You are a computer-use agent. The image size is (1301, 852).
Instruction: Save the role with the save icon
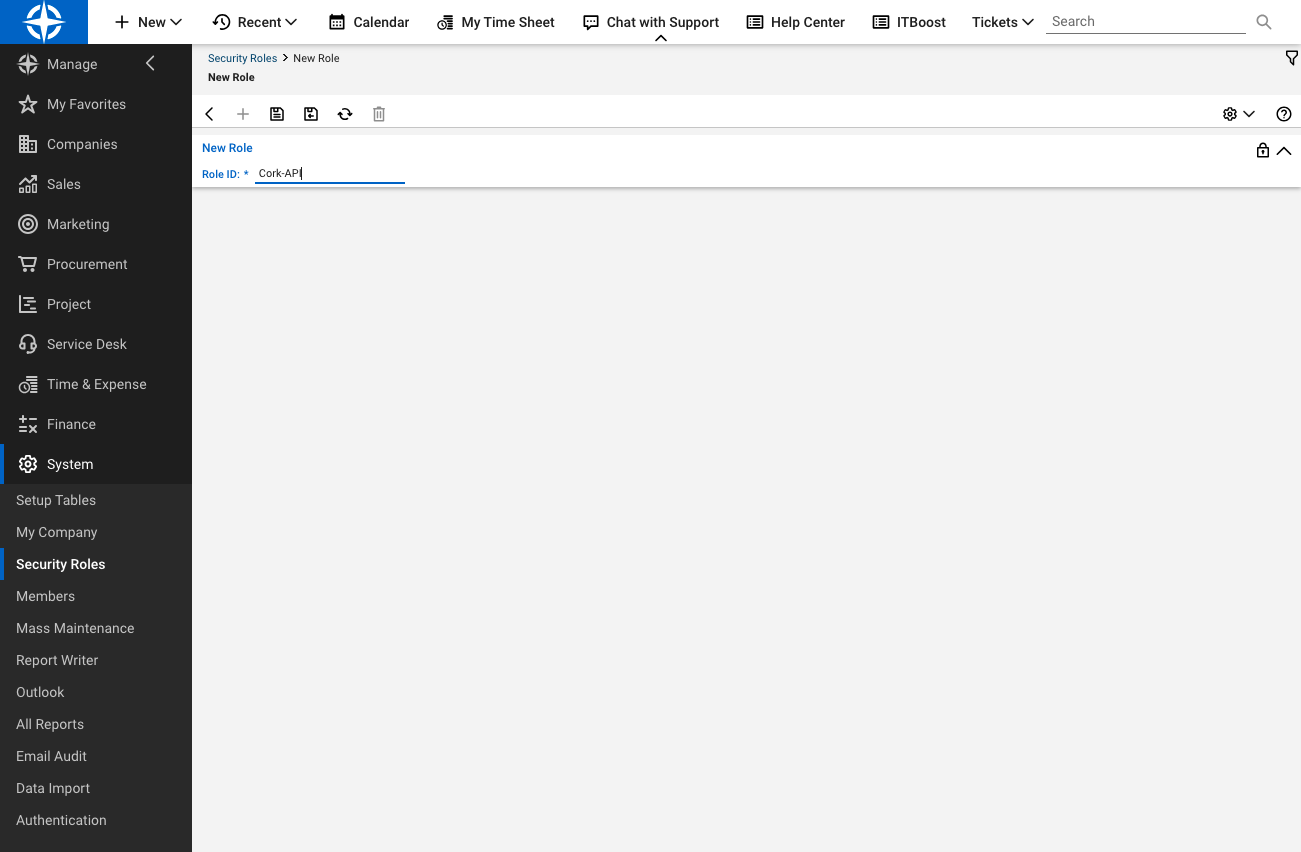click(277, 114)
